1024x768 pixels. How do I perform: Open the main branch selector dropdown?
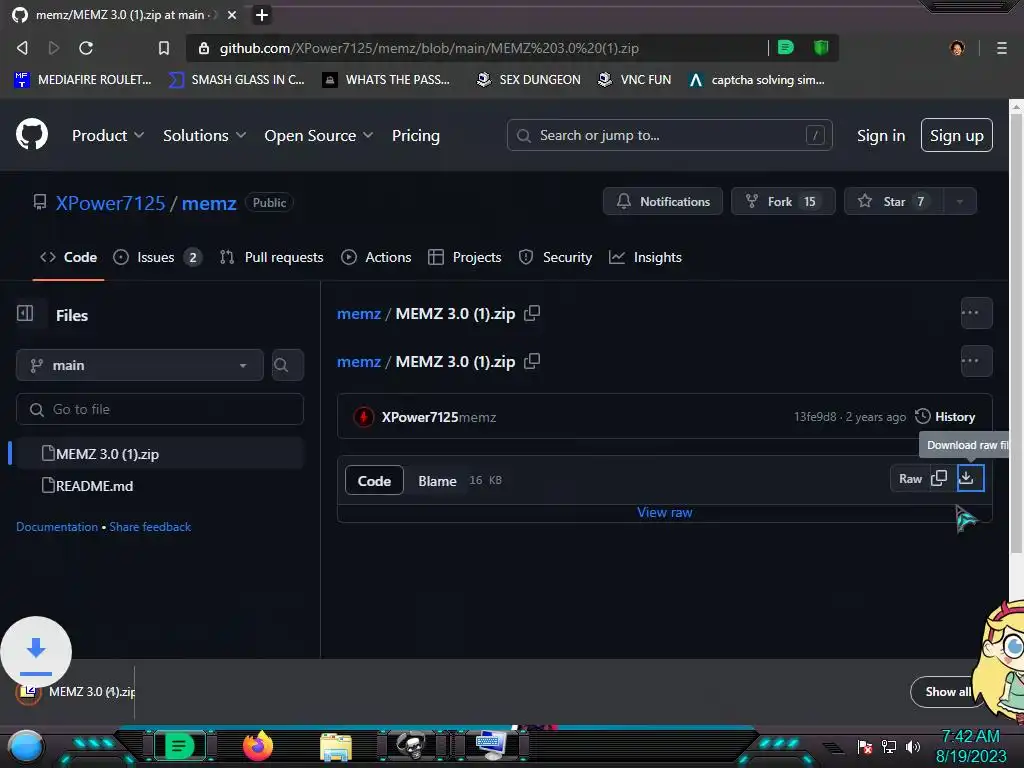pos(140,365)
